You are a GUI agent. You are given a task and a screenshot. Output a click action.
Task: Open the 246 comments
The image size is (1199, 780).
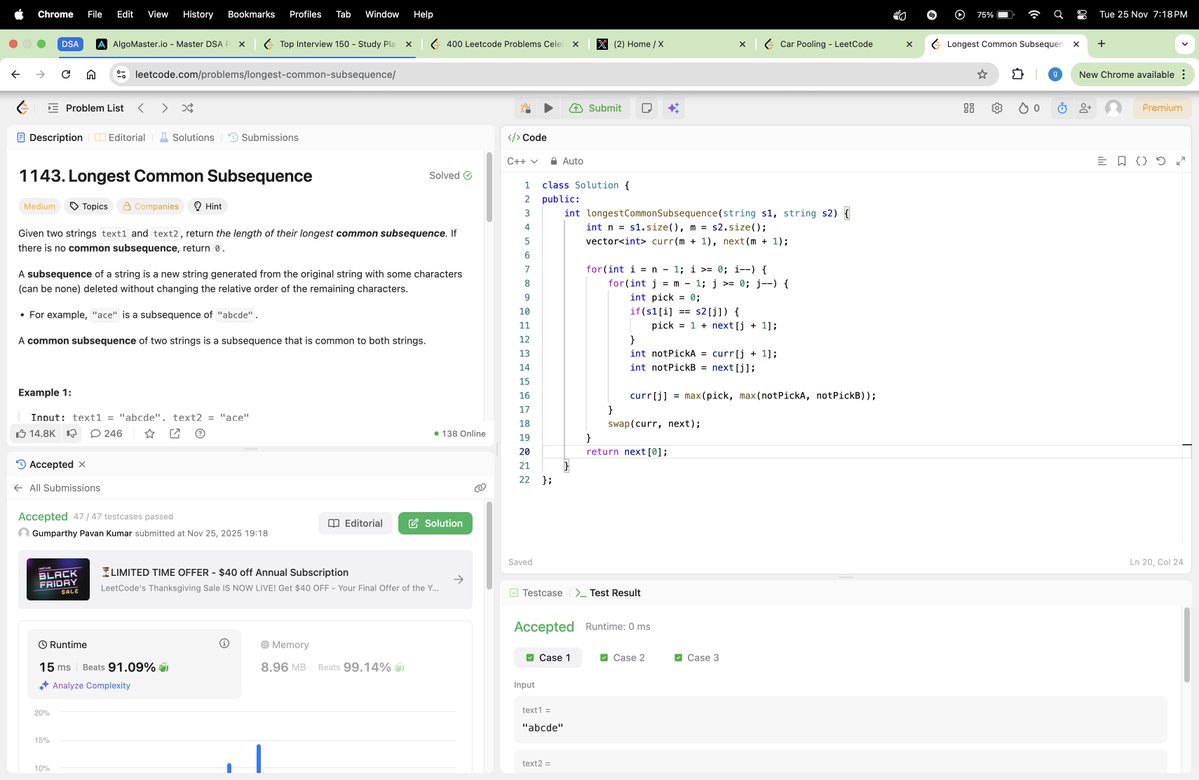[x=106, y=434]
